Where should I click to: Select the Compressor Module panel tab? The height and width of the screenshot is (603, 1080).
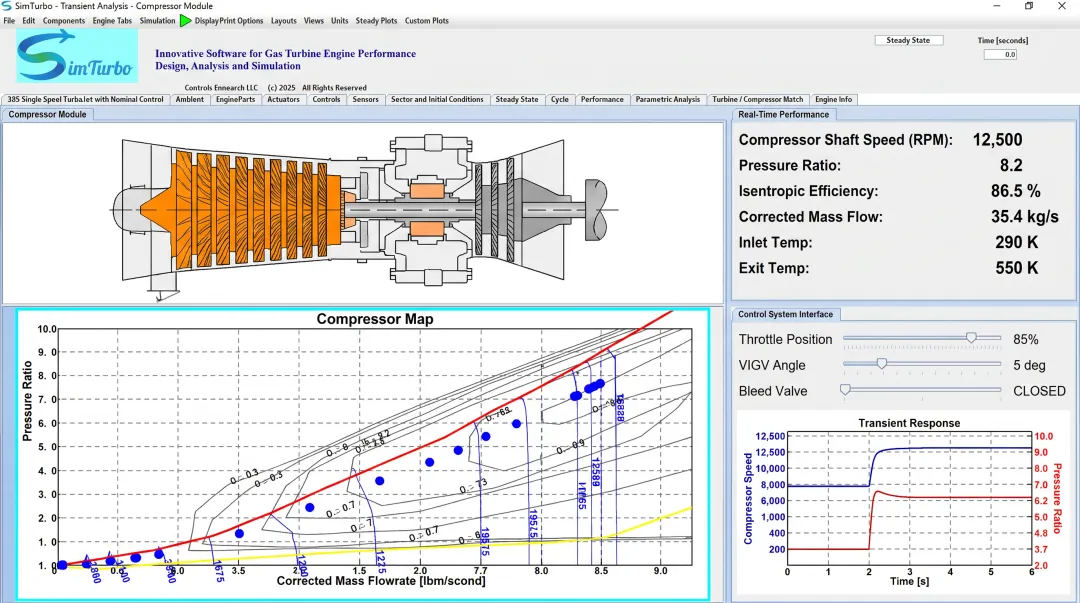[48, 114]
